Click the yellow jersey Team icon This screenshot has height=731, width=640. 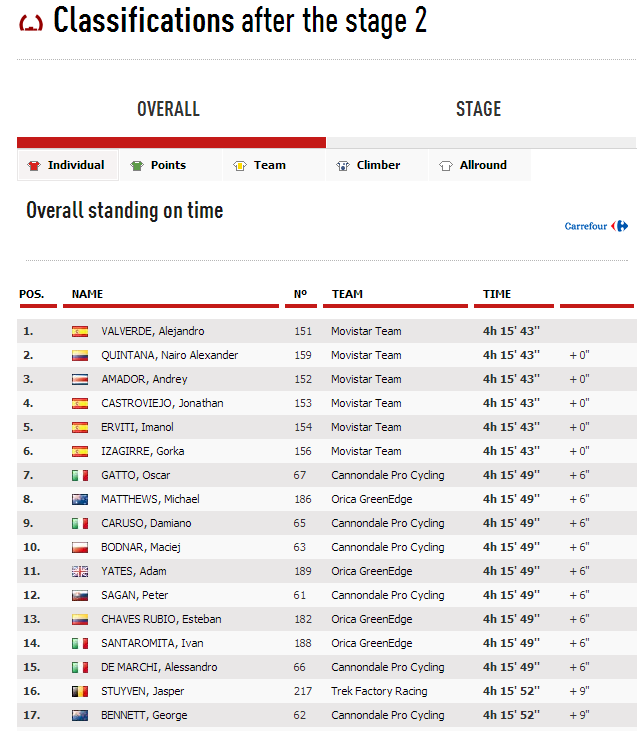click(240, 166)
